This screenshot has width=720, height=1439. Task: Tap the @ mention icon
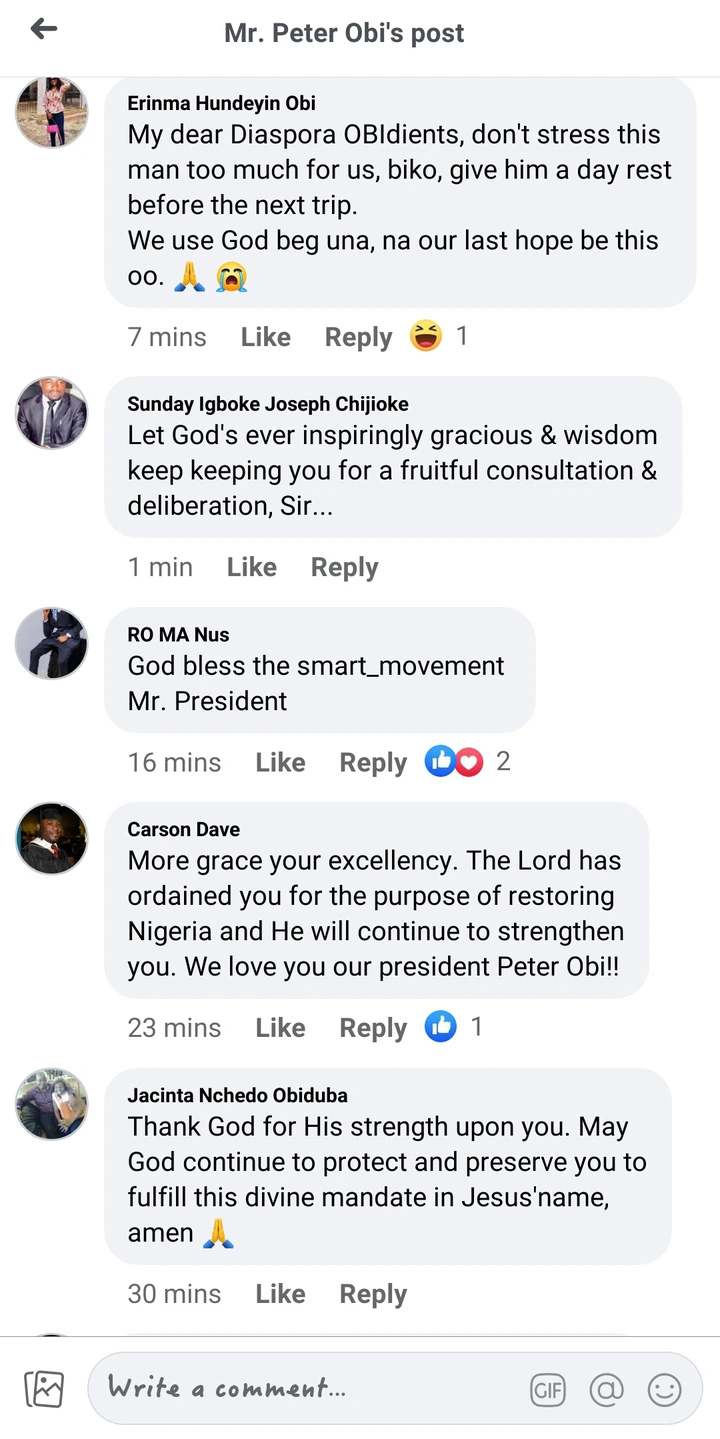pyautogui.click(x=606, y=1389)
